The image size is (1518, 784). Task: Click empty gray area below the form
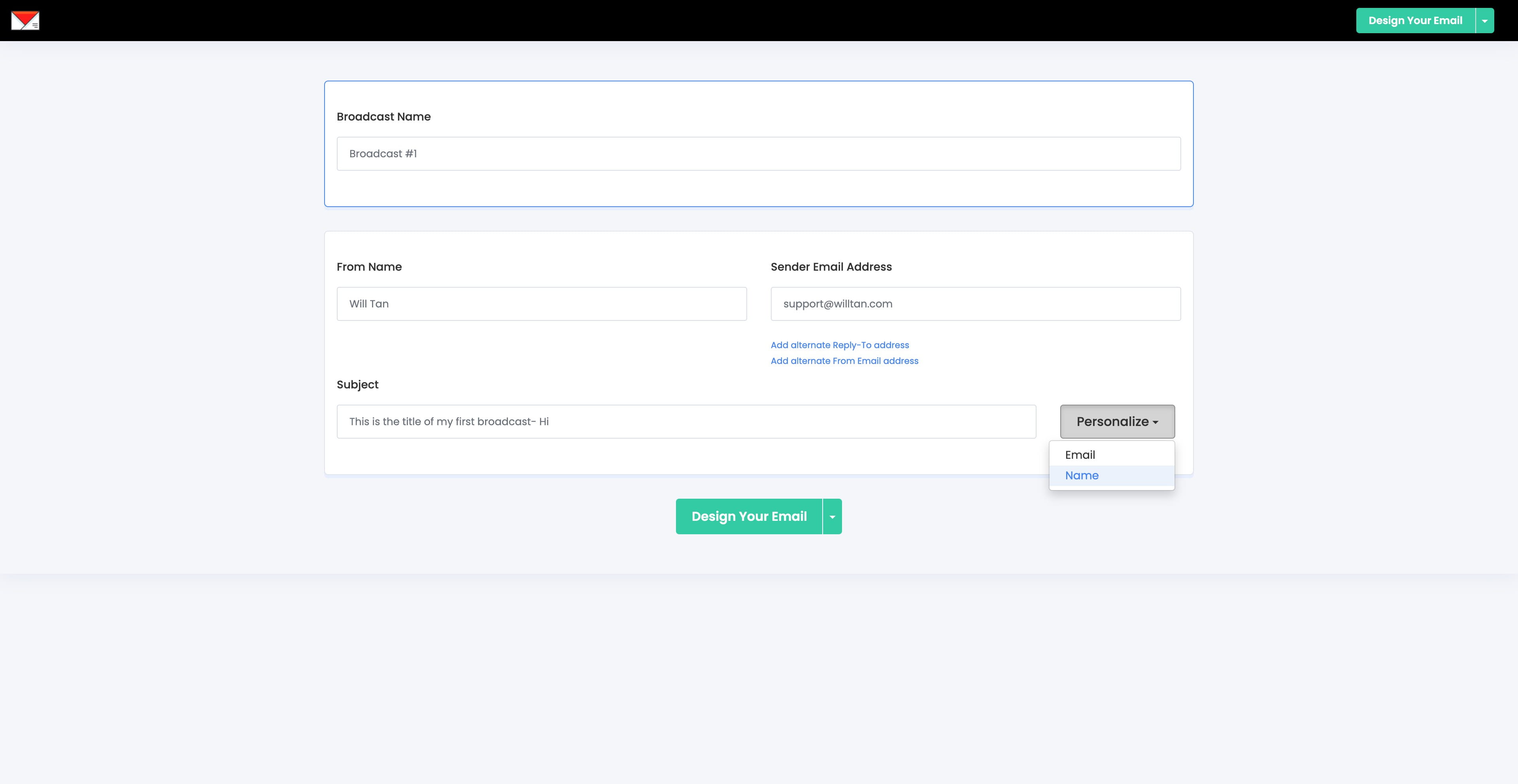click(x=759, y=677)
